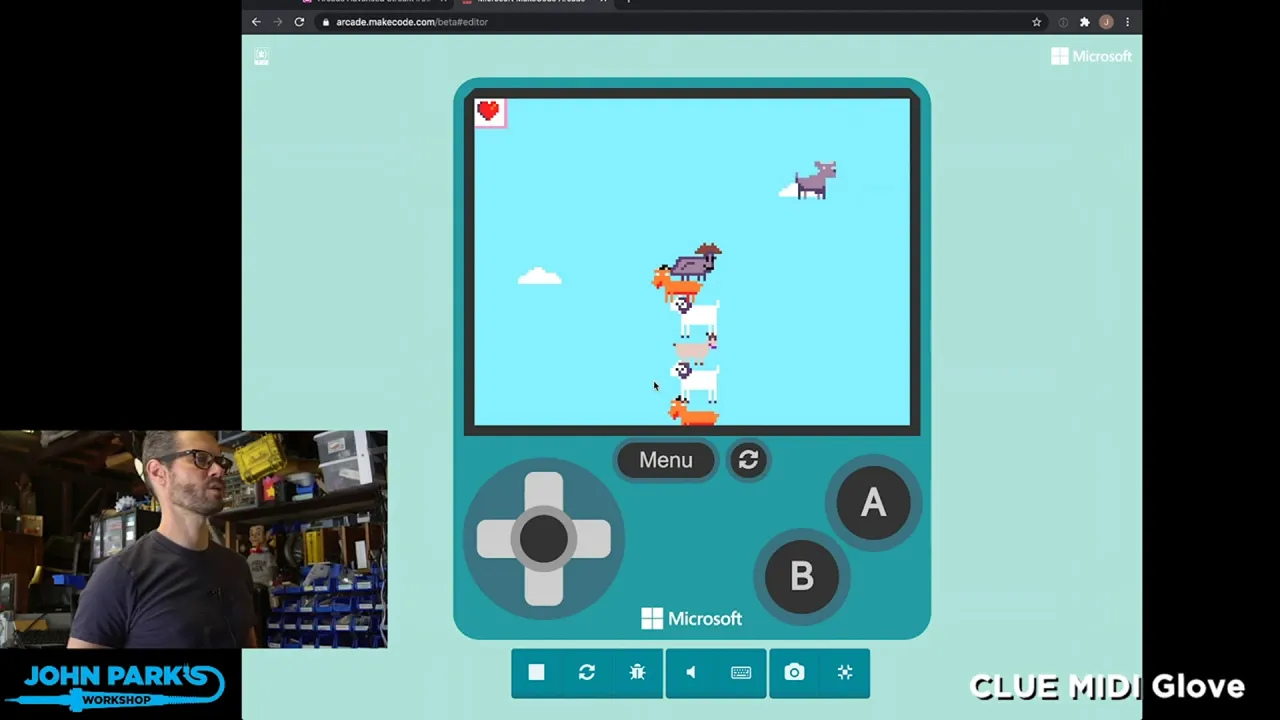Click the D-pad down arm

point(544,587)
